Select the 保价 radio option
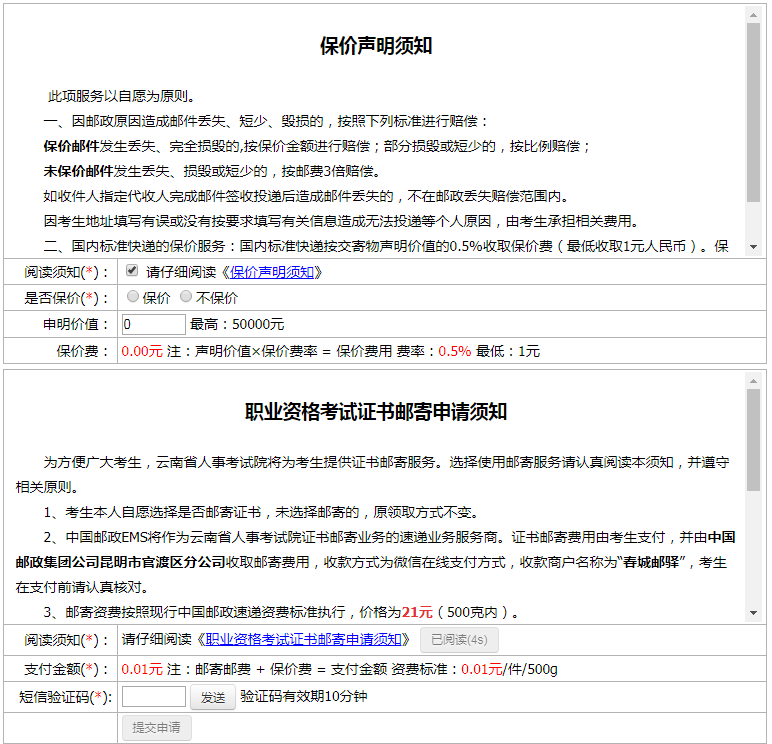The width and height of the screenshot is (772, 744). pos(133,297)
